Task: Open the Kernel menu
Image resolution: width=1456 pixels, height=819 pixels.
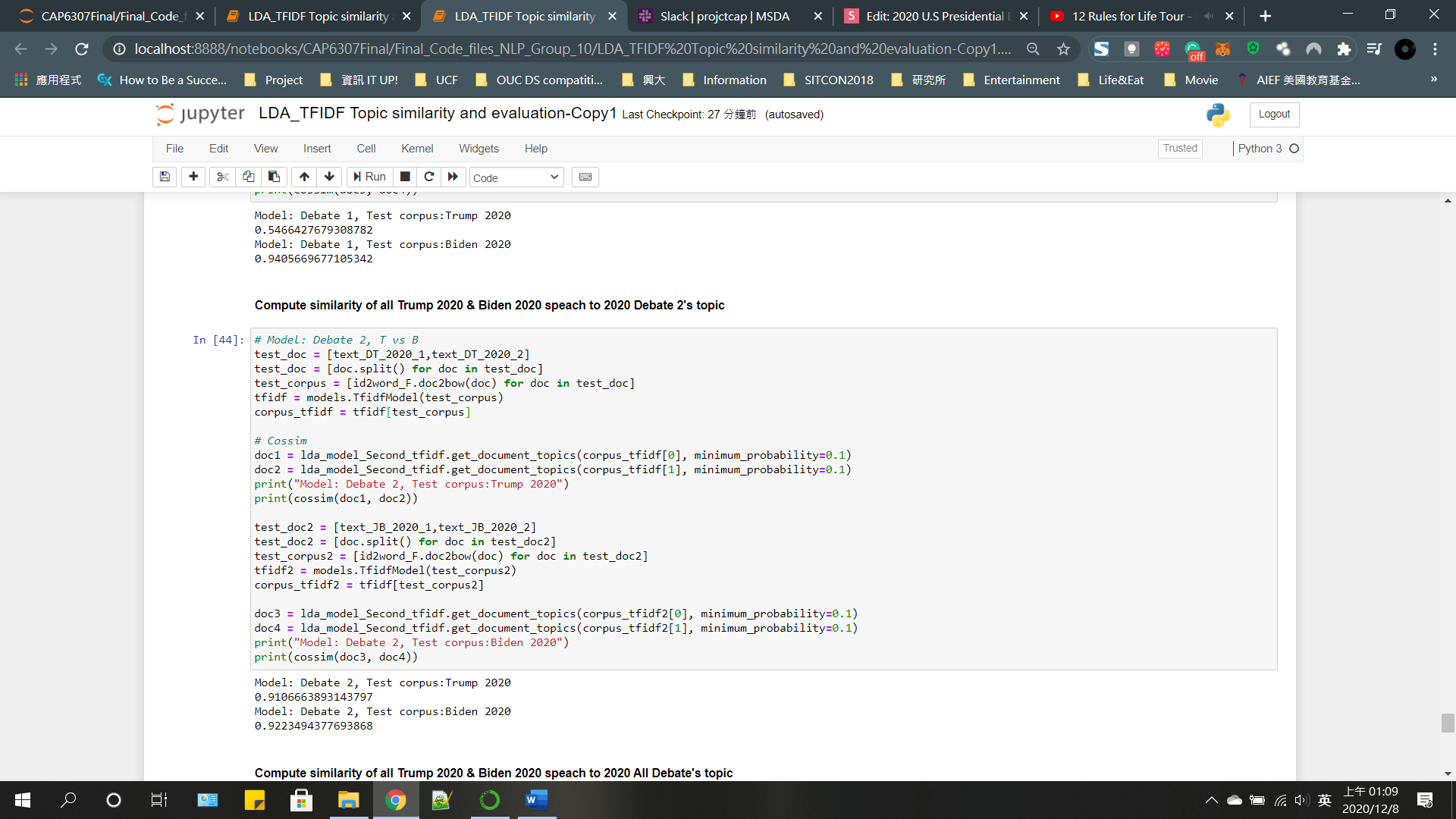Action: (416, 149)
